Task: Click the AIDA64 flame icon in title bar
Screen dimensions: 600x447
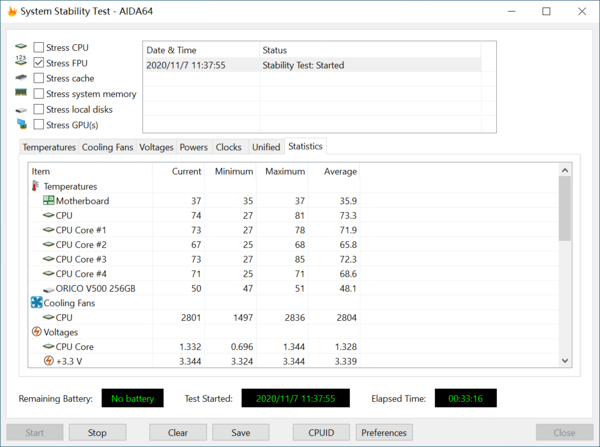Action: pyautogui.click(x=12, y=11)
